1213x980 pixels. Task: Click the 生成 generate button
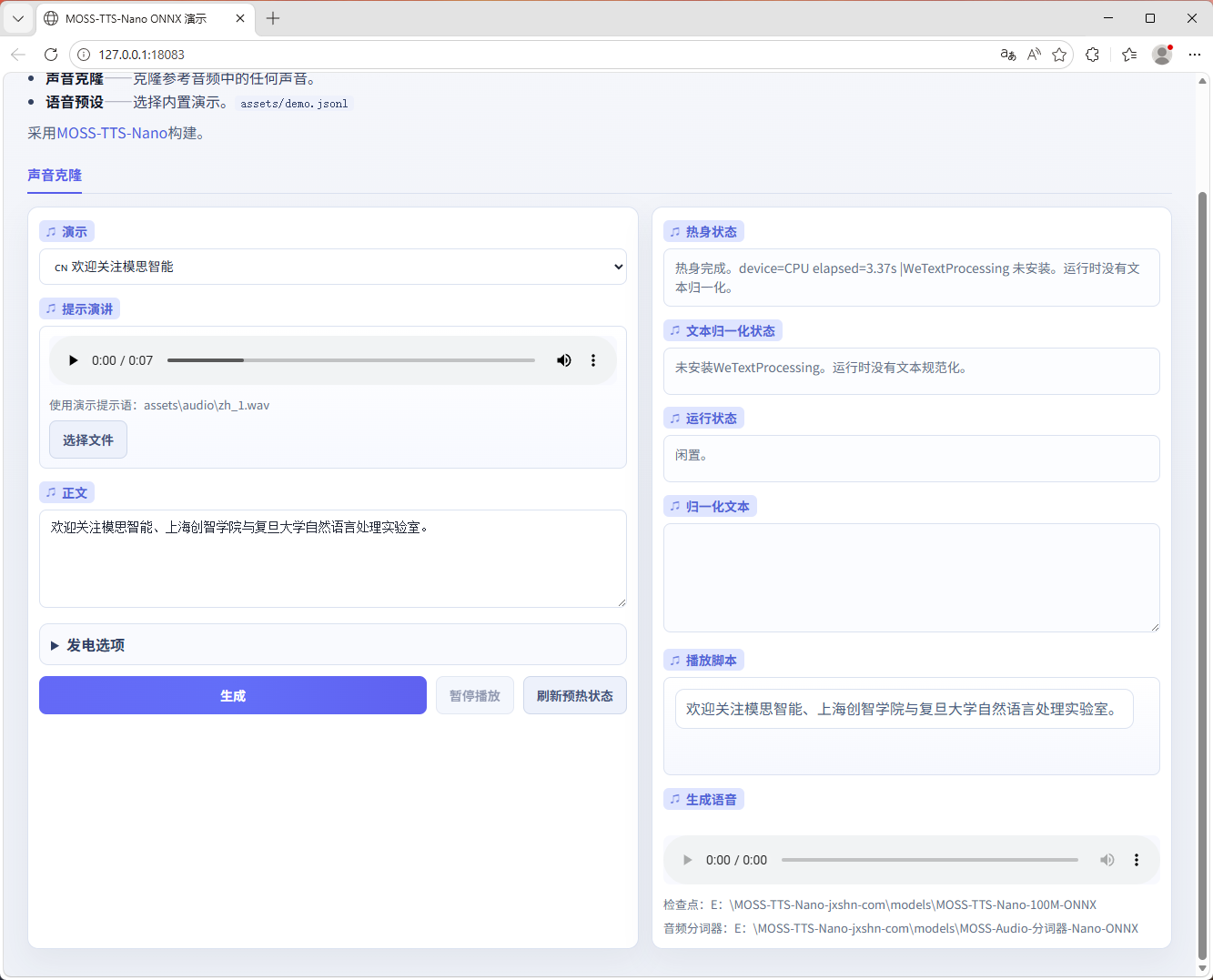click(x=233, y=695)
